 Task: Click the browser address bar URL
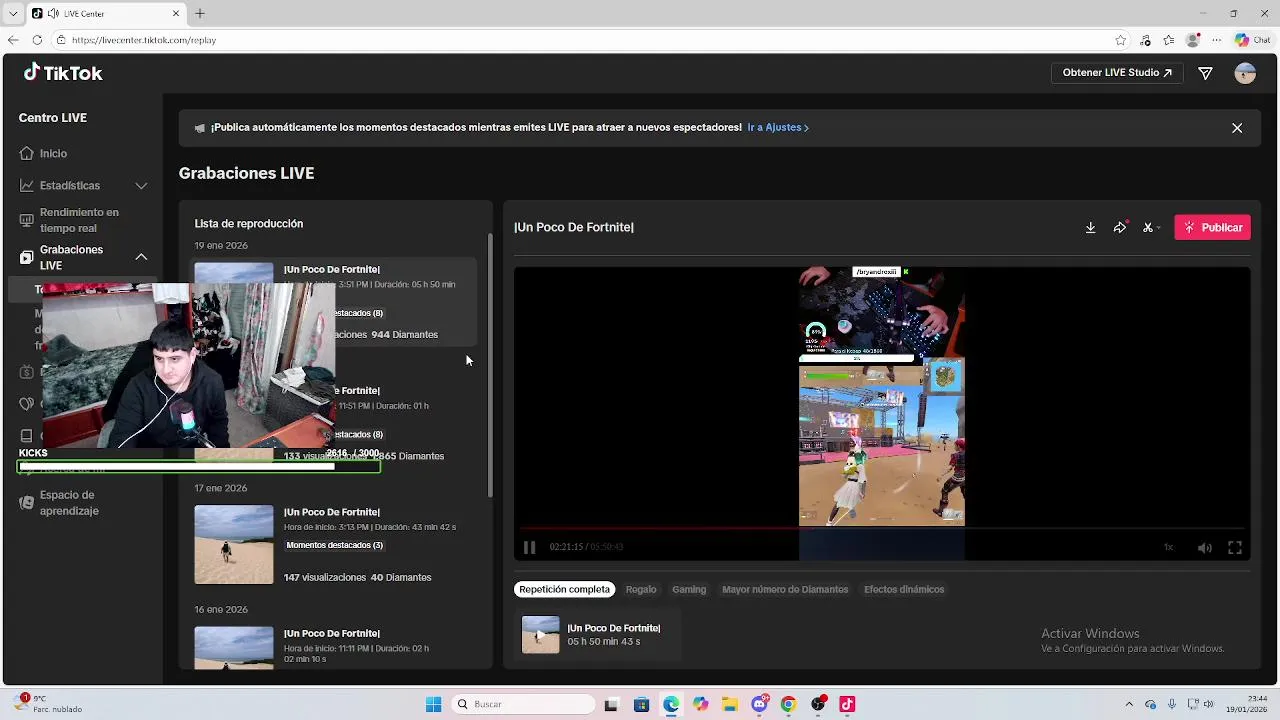coord(144,40)
